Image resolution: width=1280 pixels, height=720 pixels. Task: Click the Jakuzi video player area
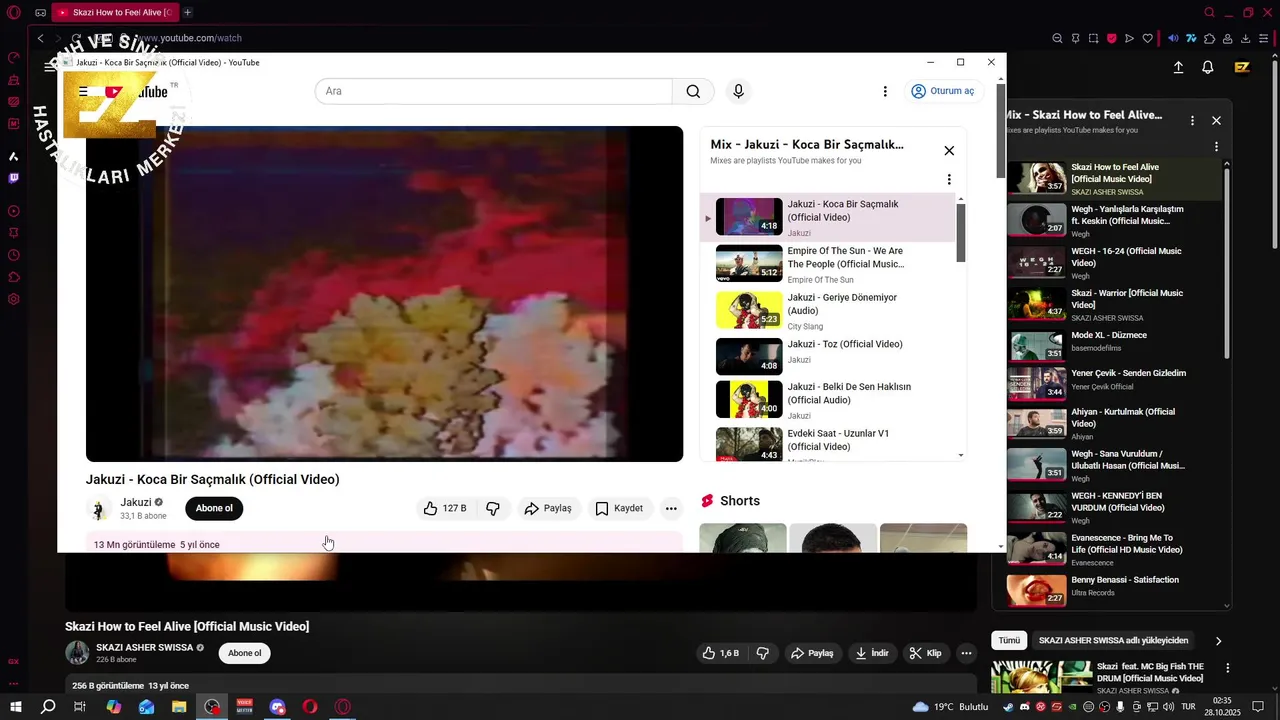click(x=384, y=293)
